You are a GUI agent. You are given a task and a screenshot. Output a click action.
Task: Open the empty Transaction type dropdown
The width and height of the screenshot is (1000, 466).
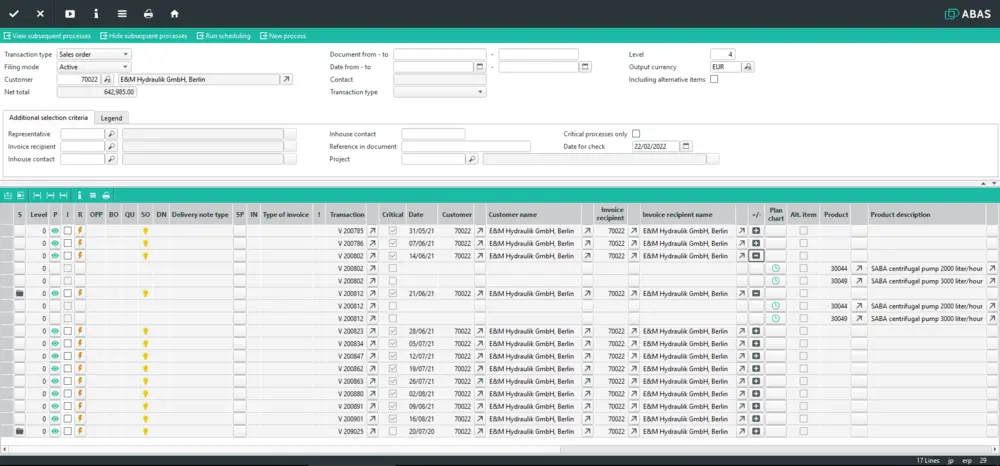(x=440, y=92)
